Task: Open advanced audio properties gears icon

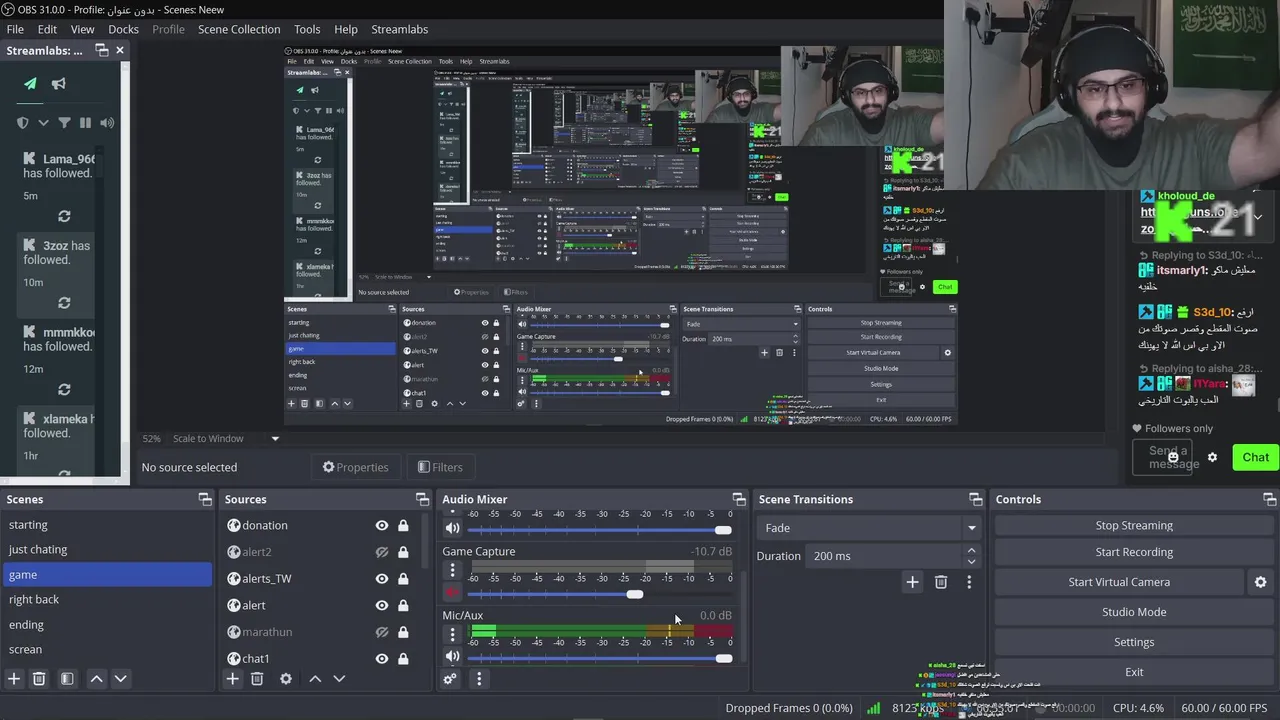Action: click(450, 679)
